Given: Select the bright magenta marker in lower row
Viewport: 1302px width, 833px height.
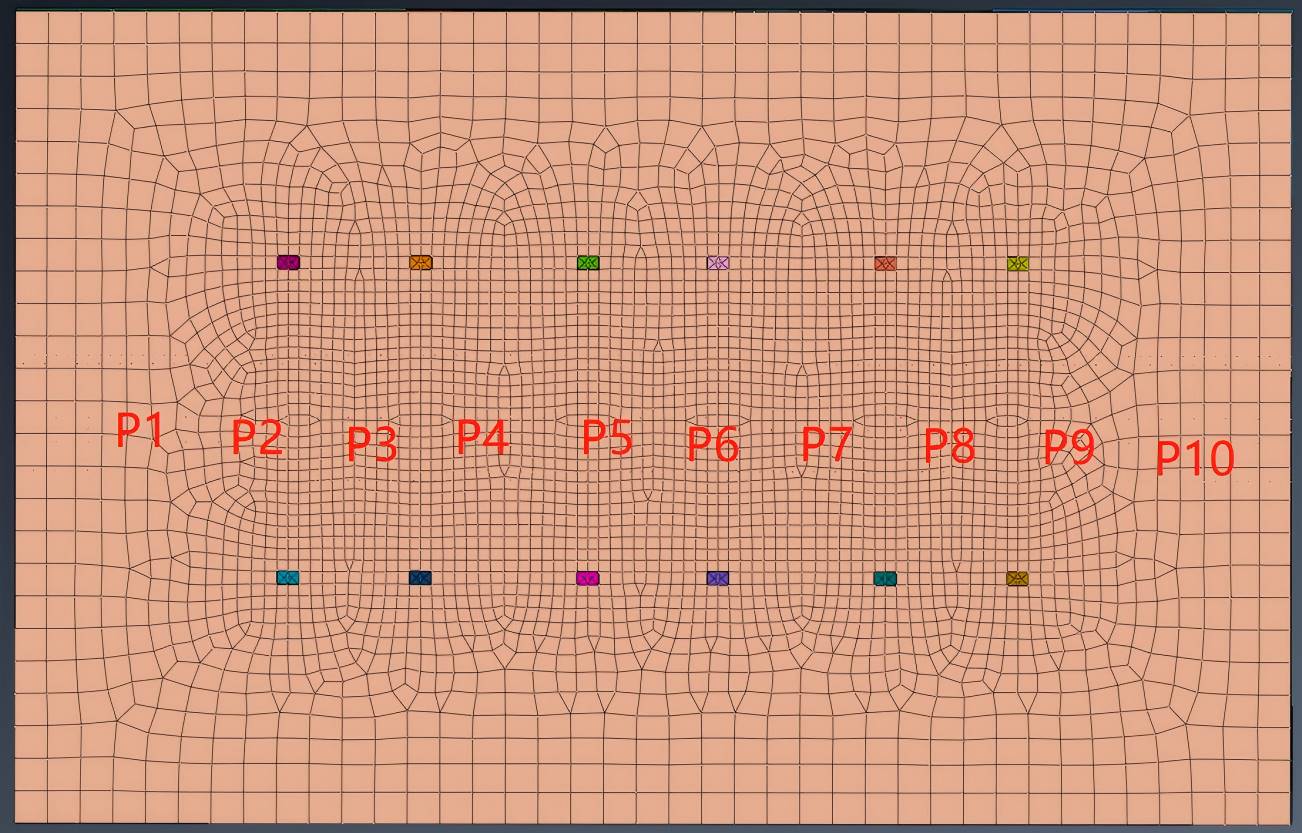Looking at the screenshot, I should (588, 578).
